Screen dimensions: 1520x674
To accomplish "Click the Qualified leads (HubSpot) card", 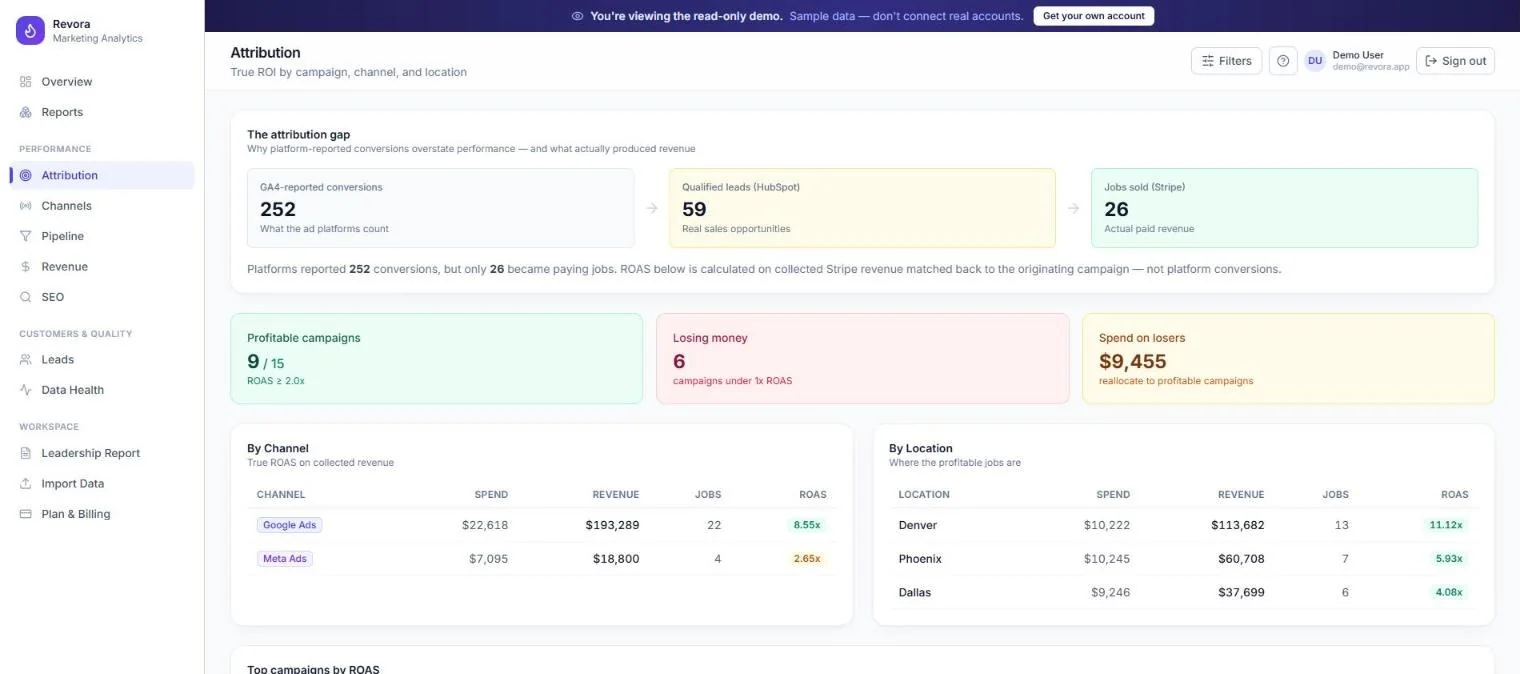I will 862,208.
